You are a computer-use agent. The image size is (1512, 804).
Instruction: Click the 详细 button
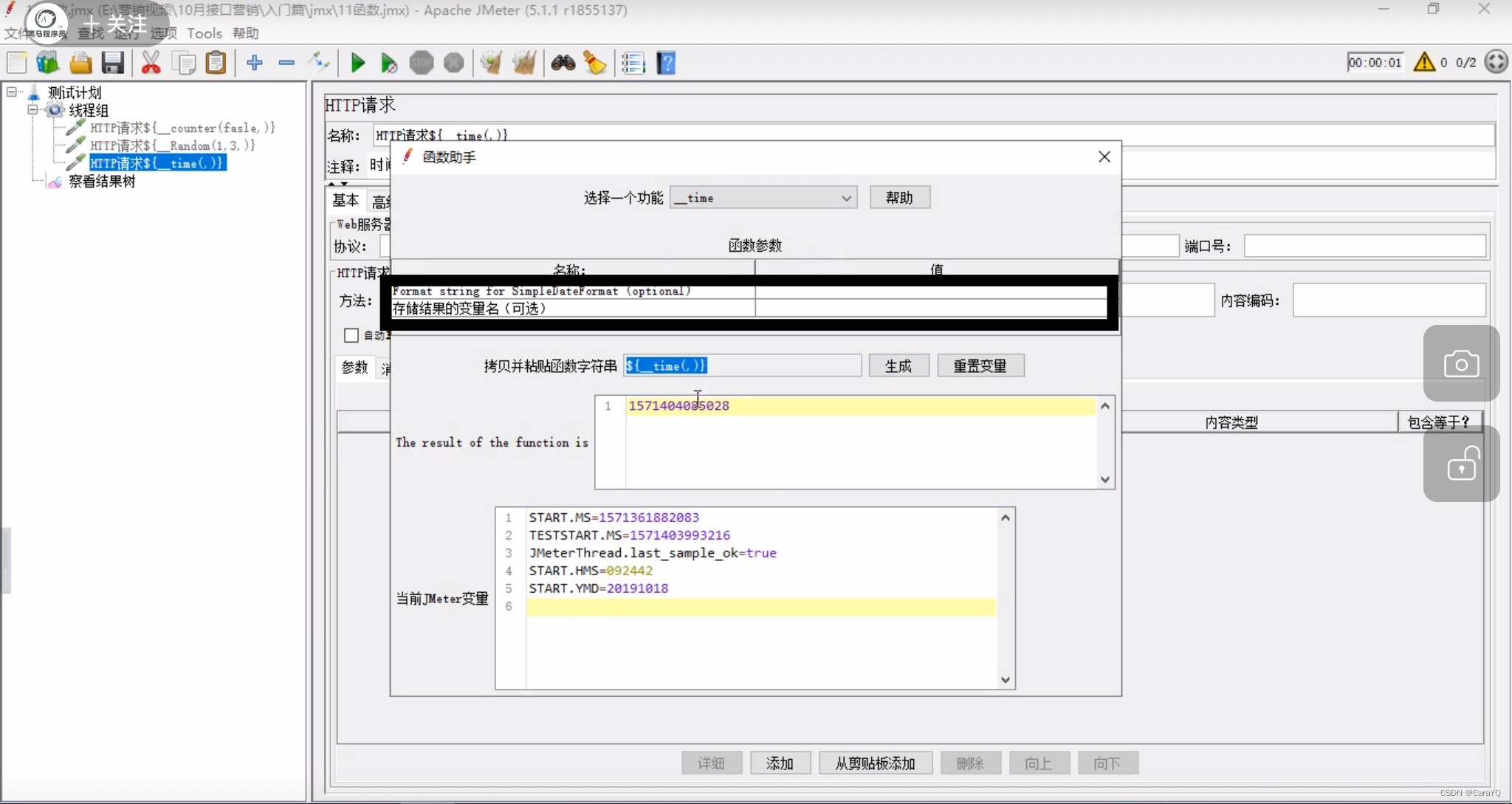tap(712, 763)
